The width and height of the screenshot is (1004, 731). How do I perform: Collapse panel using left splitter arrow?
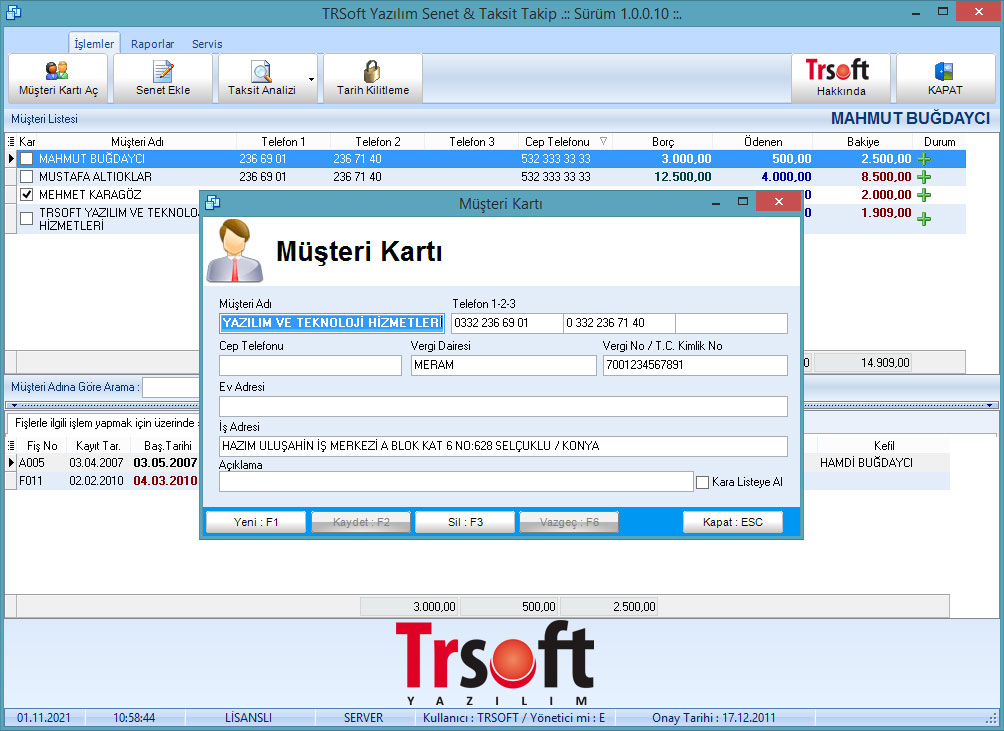[14, 405]
